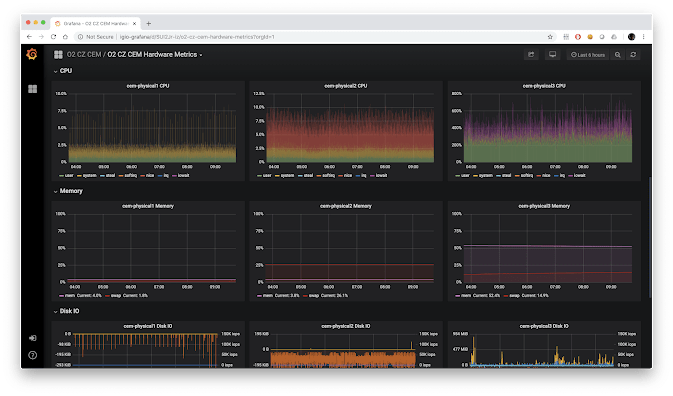Open cem-physical3 Memory panel title menu
Image resolution: width=673 pixels, height=396 pixels.
click(544, 206)
